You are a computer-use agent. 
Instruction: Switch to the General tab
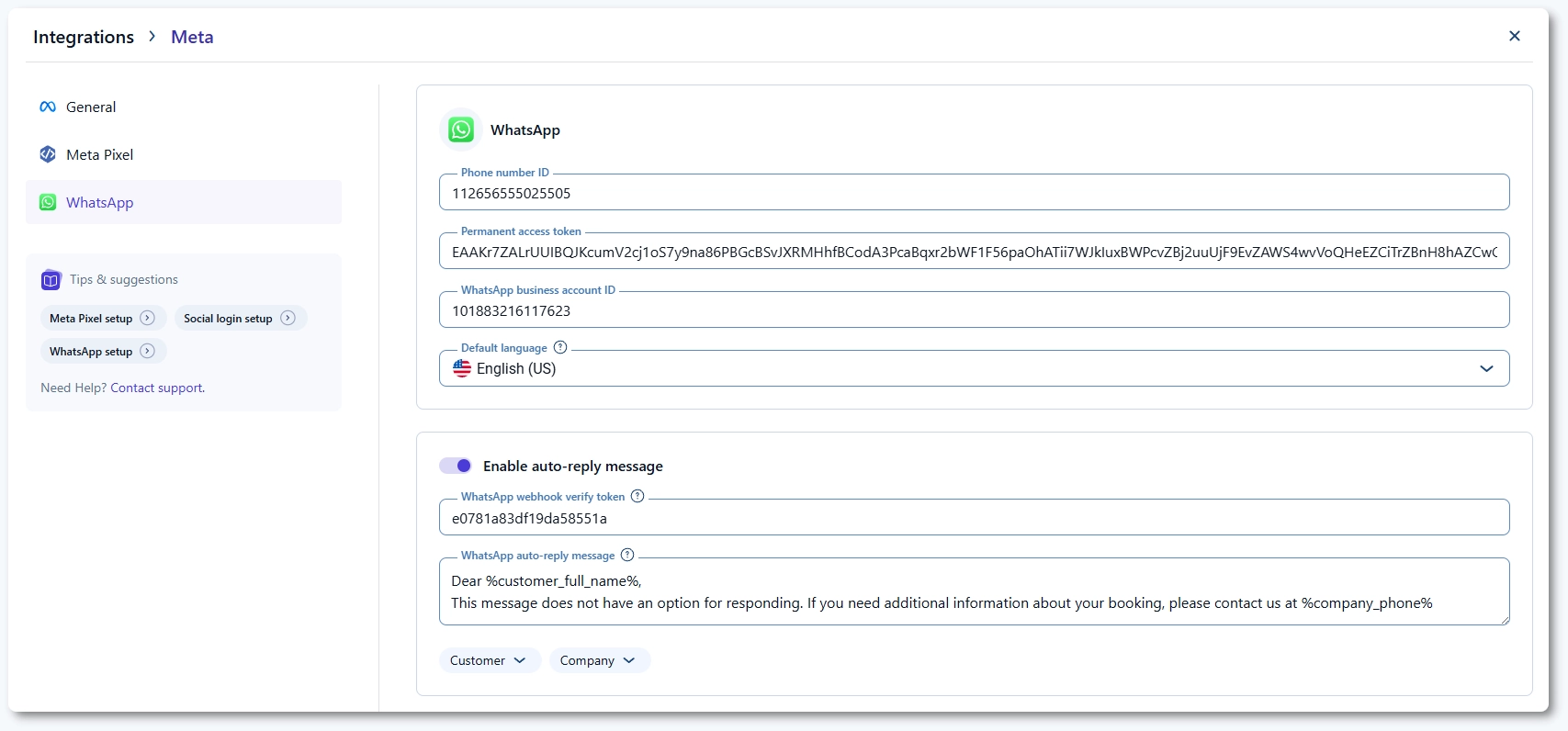pos(91,107)
